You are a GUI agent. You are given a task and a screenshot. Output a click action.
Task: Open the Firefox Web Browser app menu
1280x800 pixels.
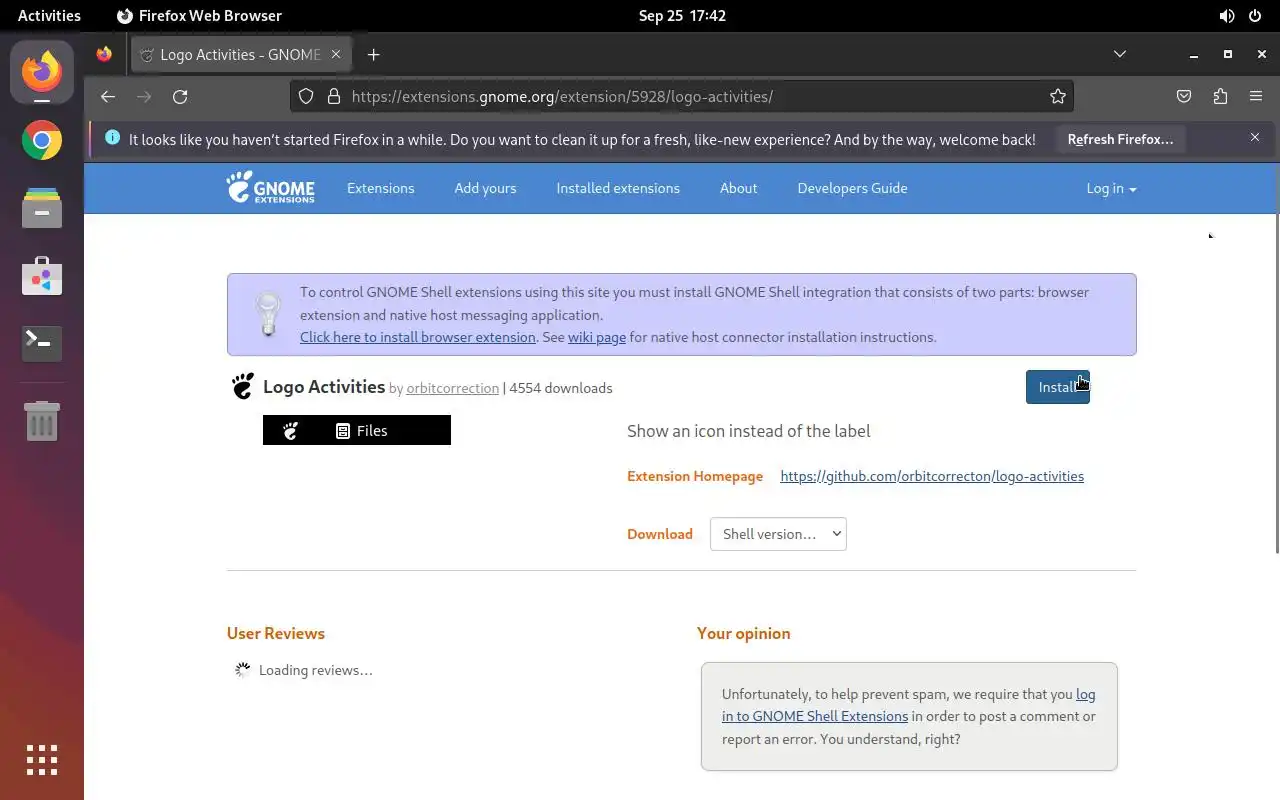[199, 15]
